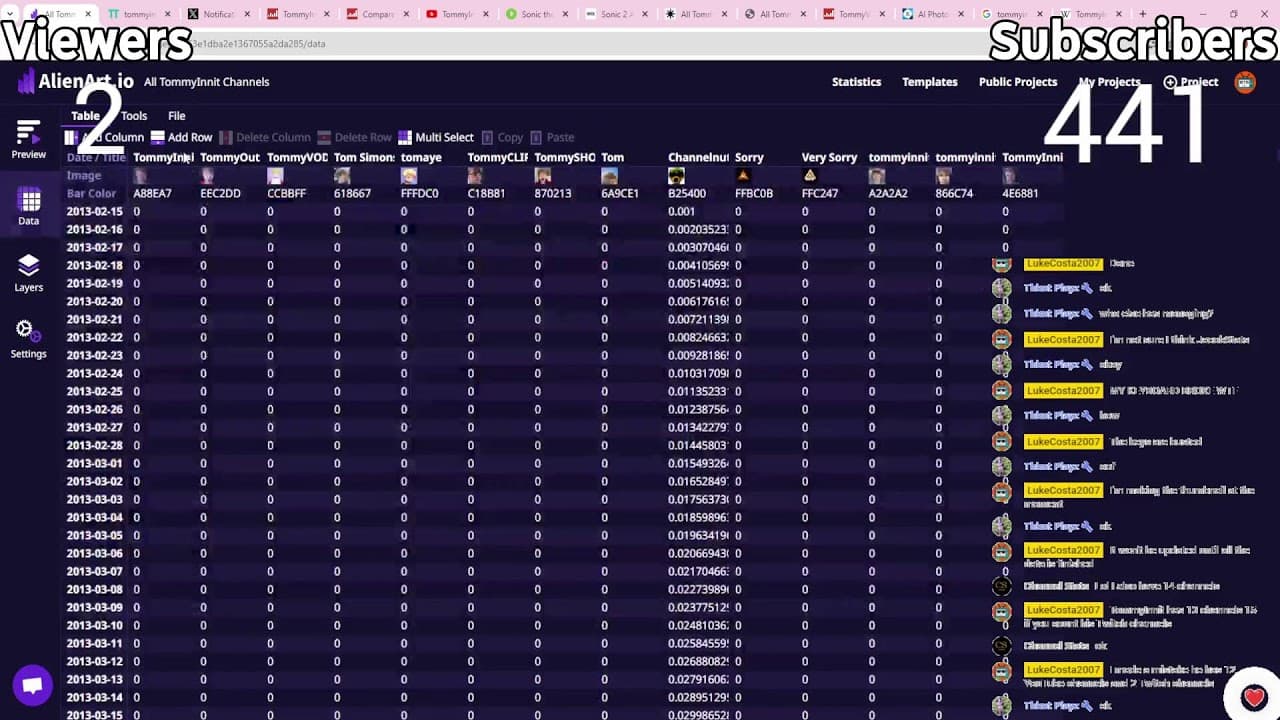Viewport: 1280px width, 720px height.
Task: Click the All TommyInnit Channels project title
Action: 206,82
